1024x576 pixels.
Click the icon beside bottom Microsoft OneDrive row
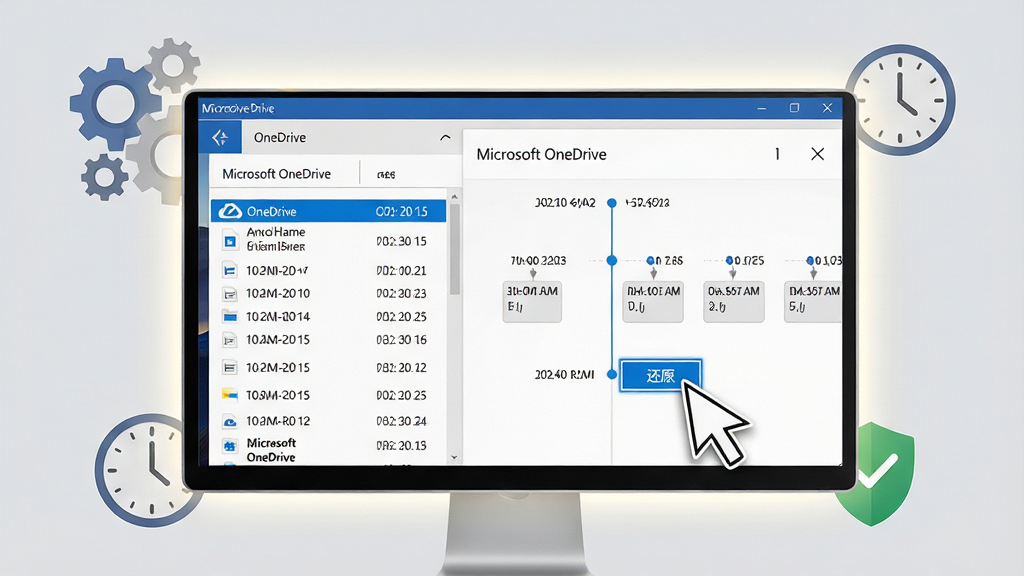coord(230,447)
